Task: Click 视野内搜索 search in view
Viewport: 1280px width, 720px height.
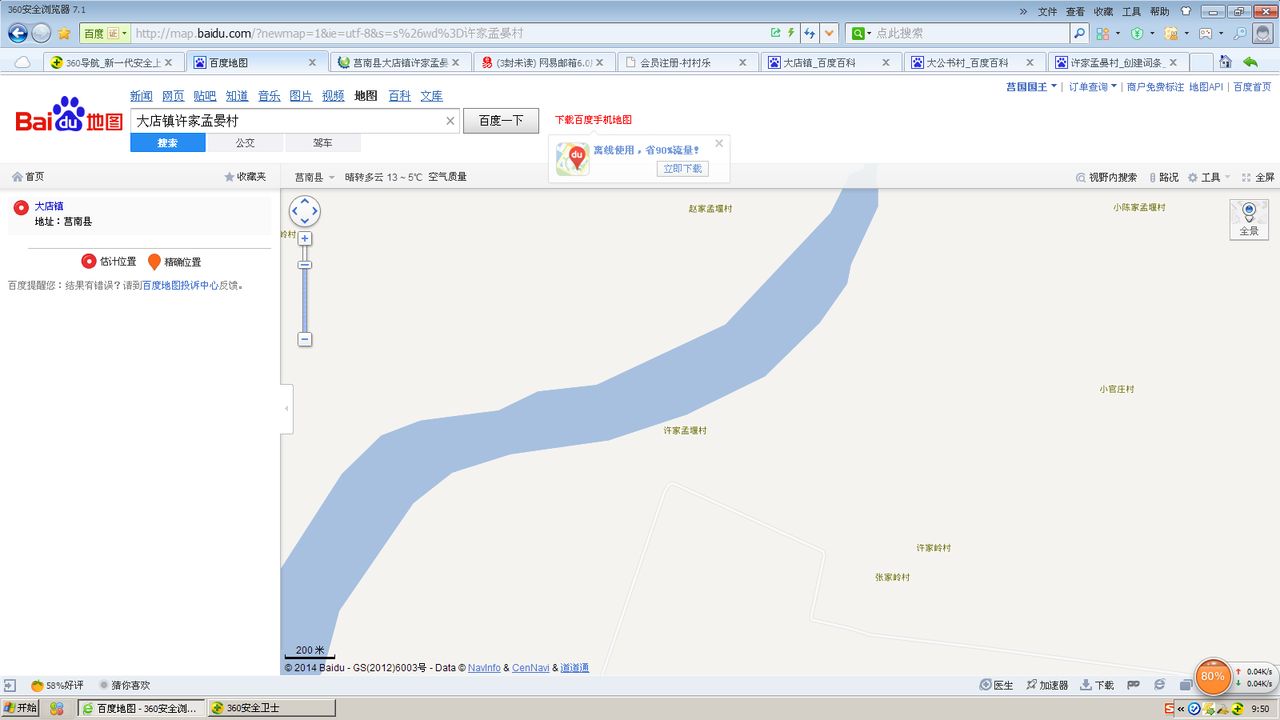Action: tap(1106, 177)
